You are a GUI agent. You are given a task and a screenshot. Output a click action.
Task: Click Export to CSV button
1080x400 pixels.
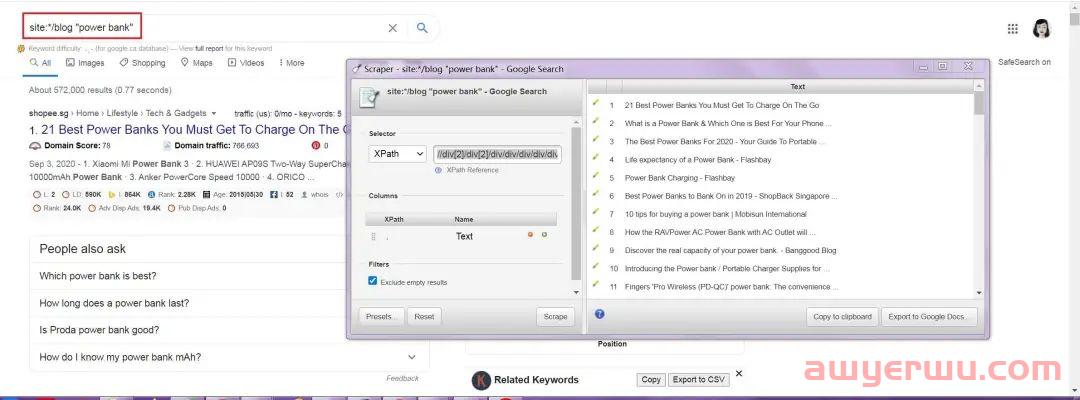click(698, 379)
